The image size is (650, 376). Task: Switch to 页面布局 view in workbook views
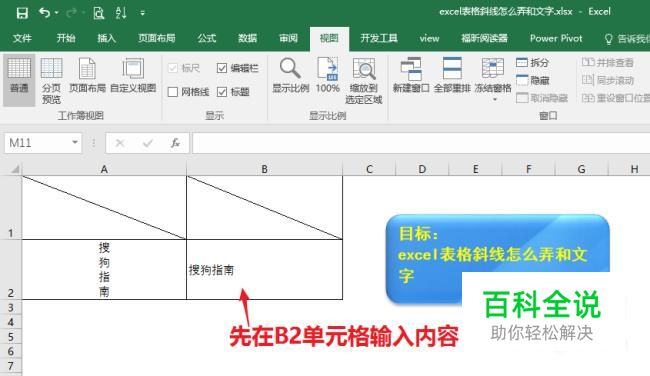coord(87,75)
